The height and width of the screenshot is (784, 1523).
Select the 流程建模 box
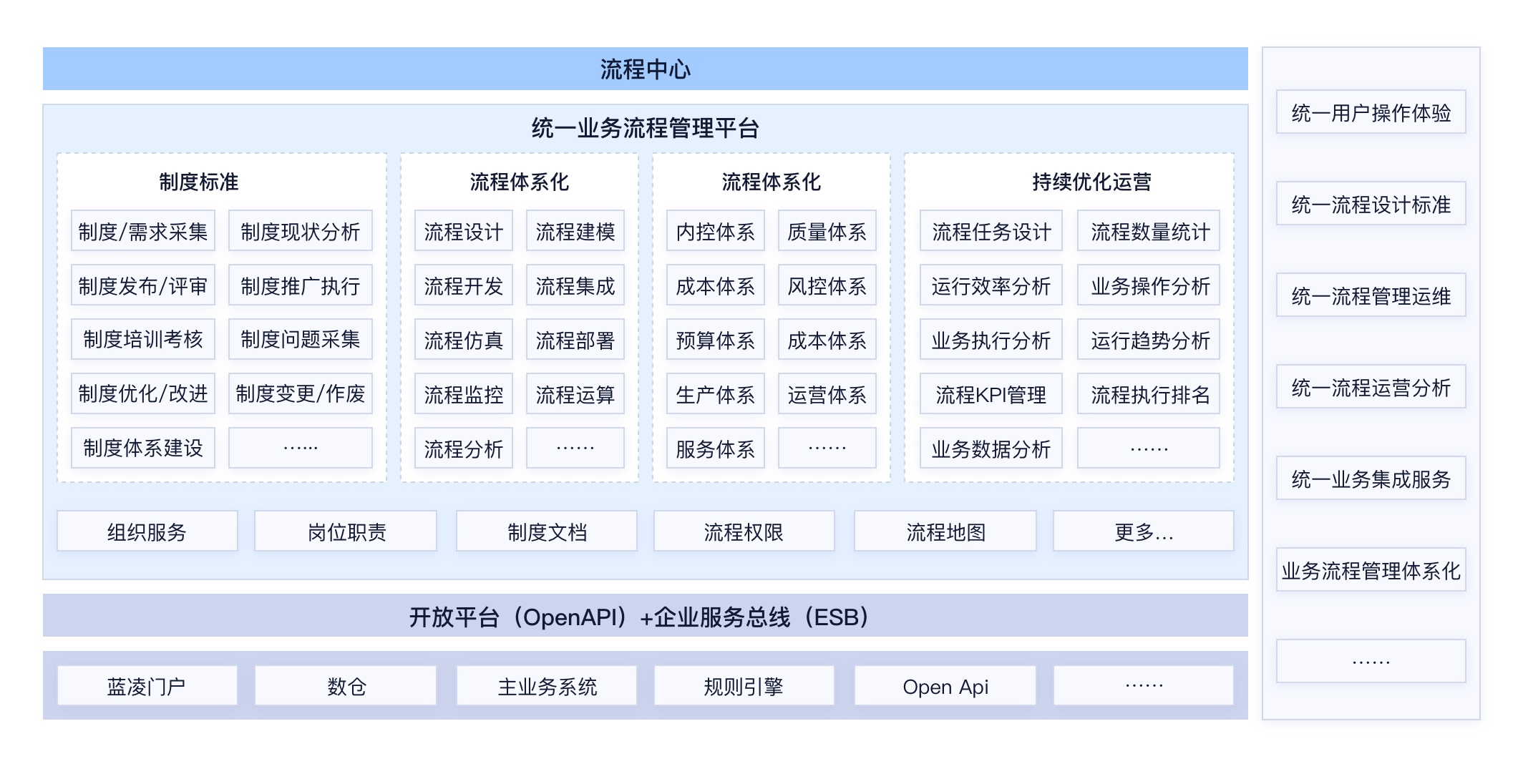click(x=575, y=231)
